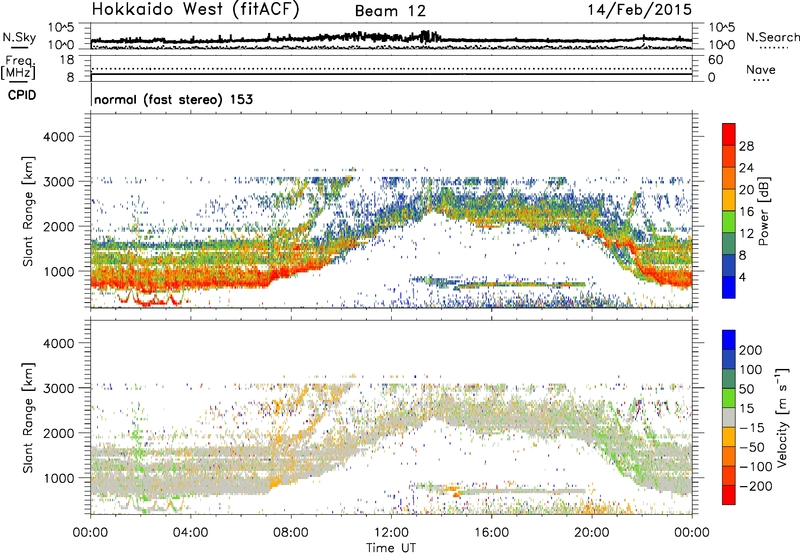Pick the red bottom Velocity colorbar segment
This screenshot has height=554, width=800.
coord(729,495)
